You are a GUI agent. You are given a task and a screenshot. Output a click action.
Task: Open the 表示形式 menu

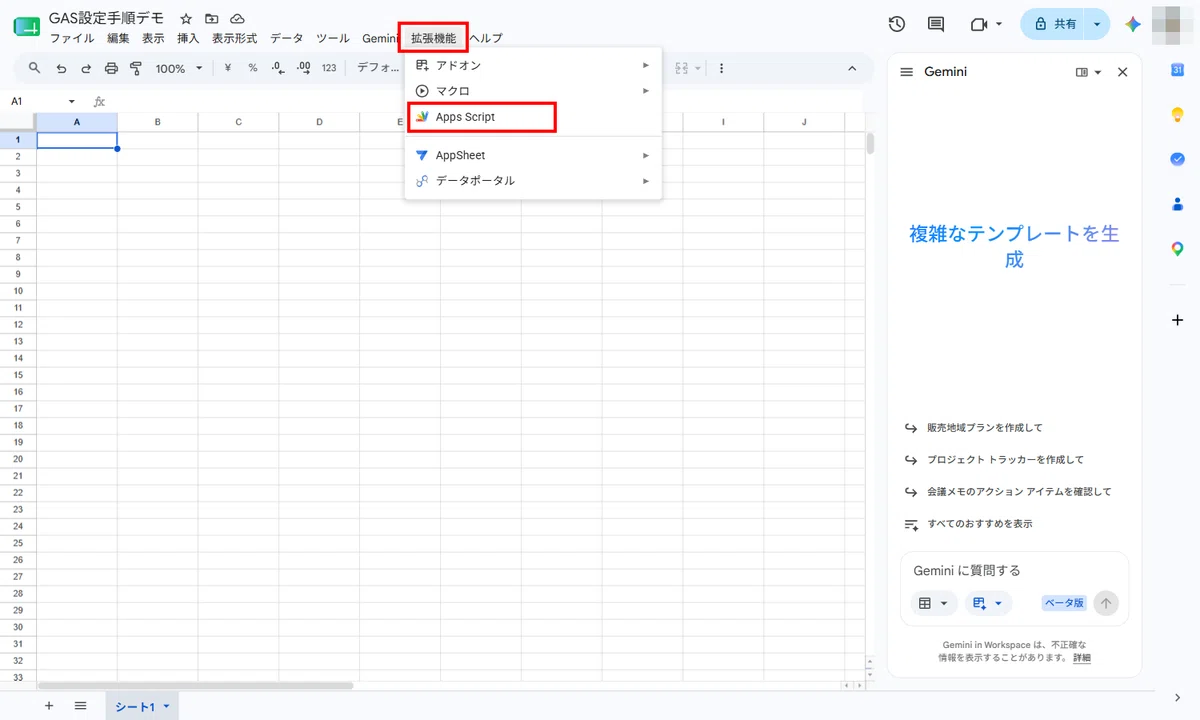(234, 38)
